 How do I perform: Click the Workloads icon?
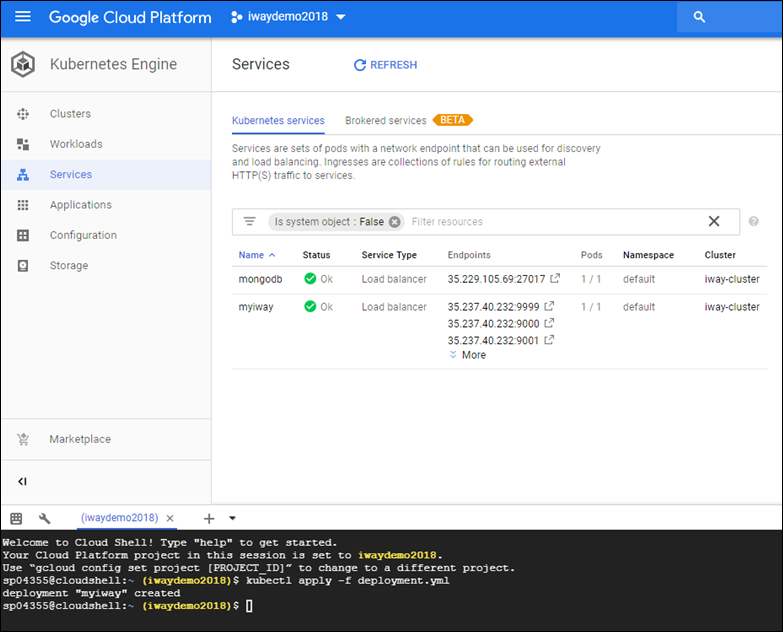pos(23,144)
